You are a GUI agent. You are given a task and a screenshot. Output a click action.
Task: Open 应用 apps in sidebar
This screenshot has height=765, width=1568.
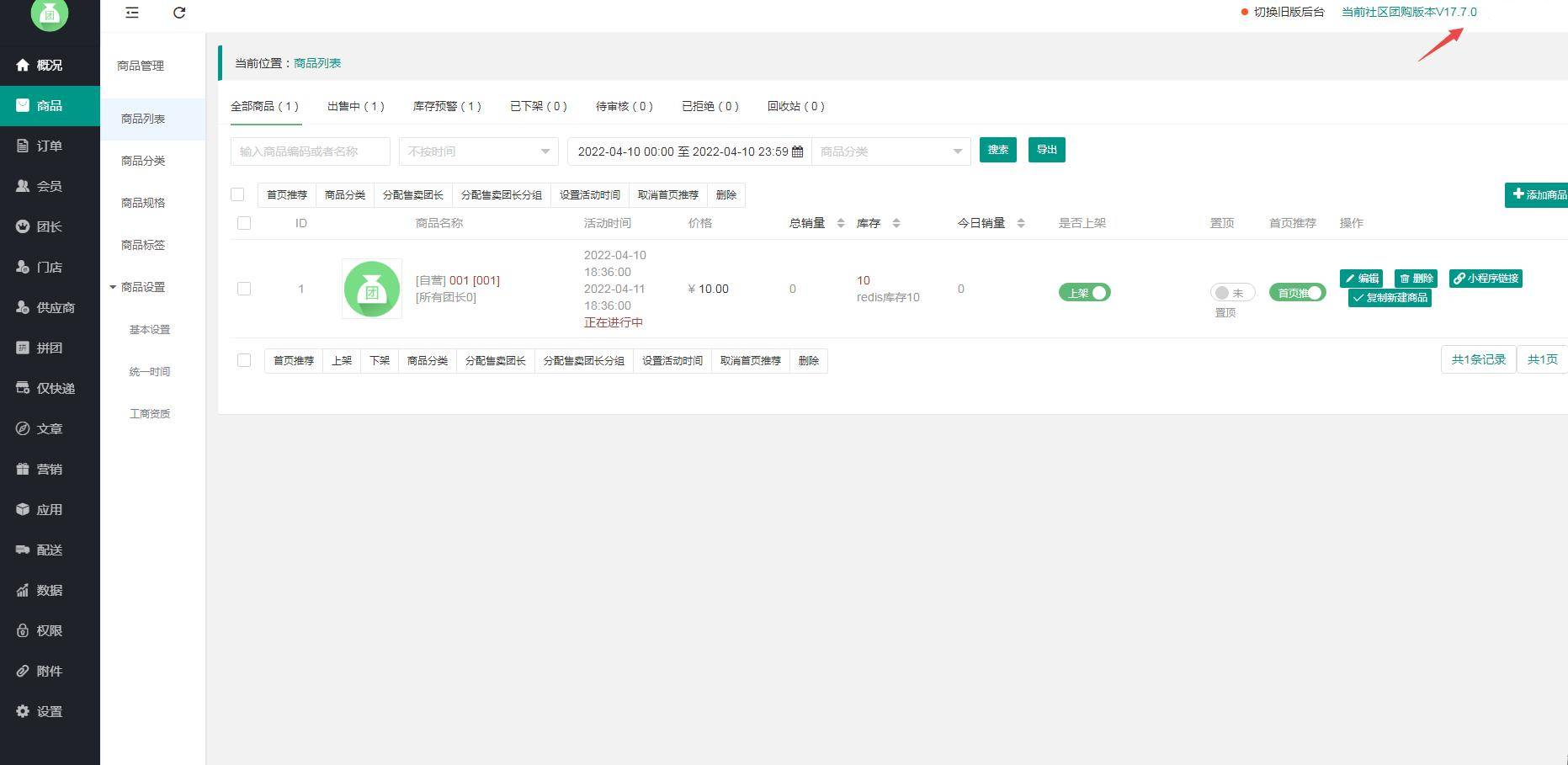50,509
